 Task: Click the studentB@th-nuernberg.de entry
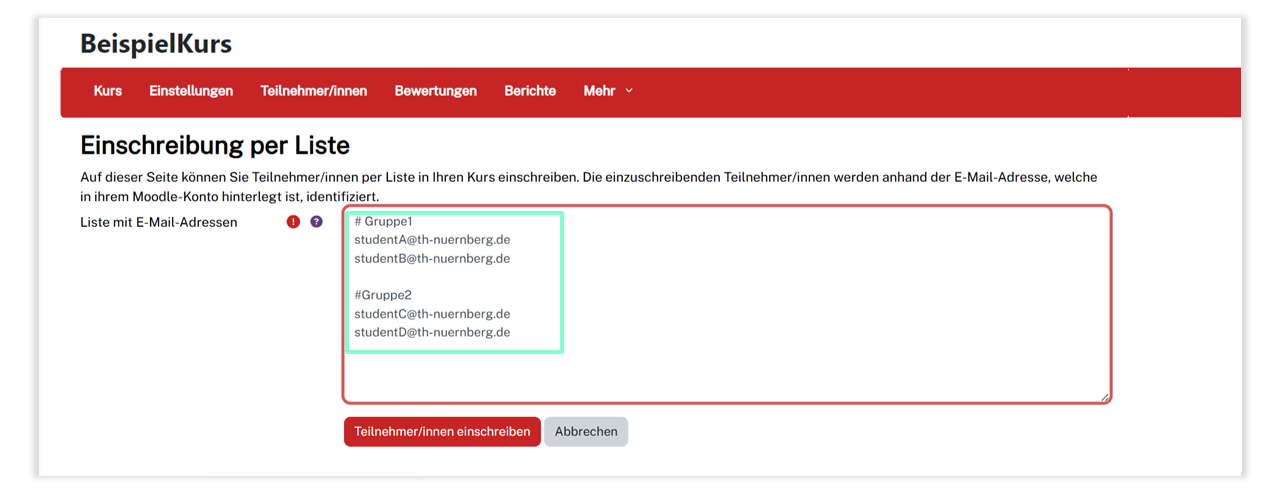click(432, 258)
